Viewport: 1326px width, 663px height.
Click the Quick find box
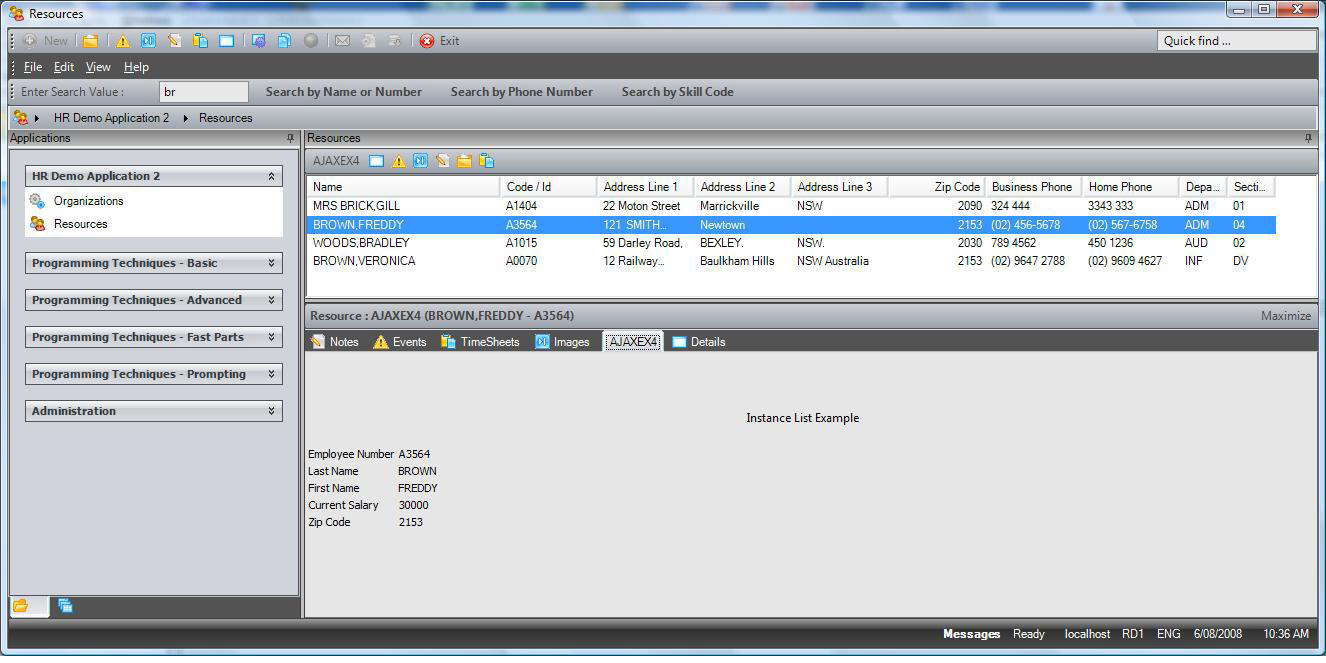tap(1237, 41)
